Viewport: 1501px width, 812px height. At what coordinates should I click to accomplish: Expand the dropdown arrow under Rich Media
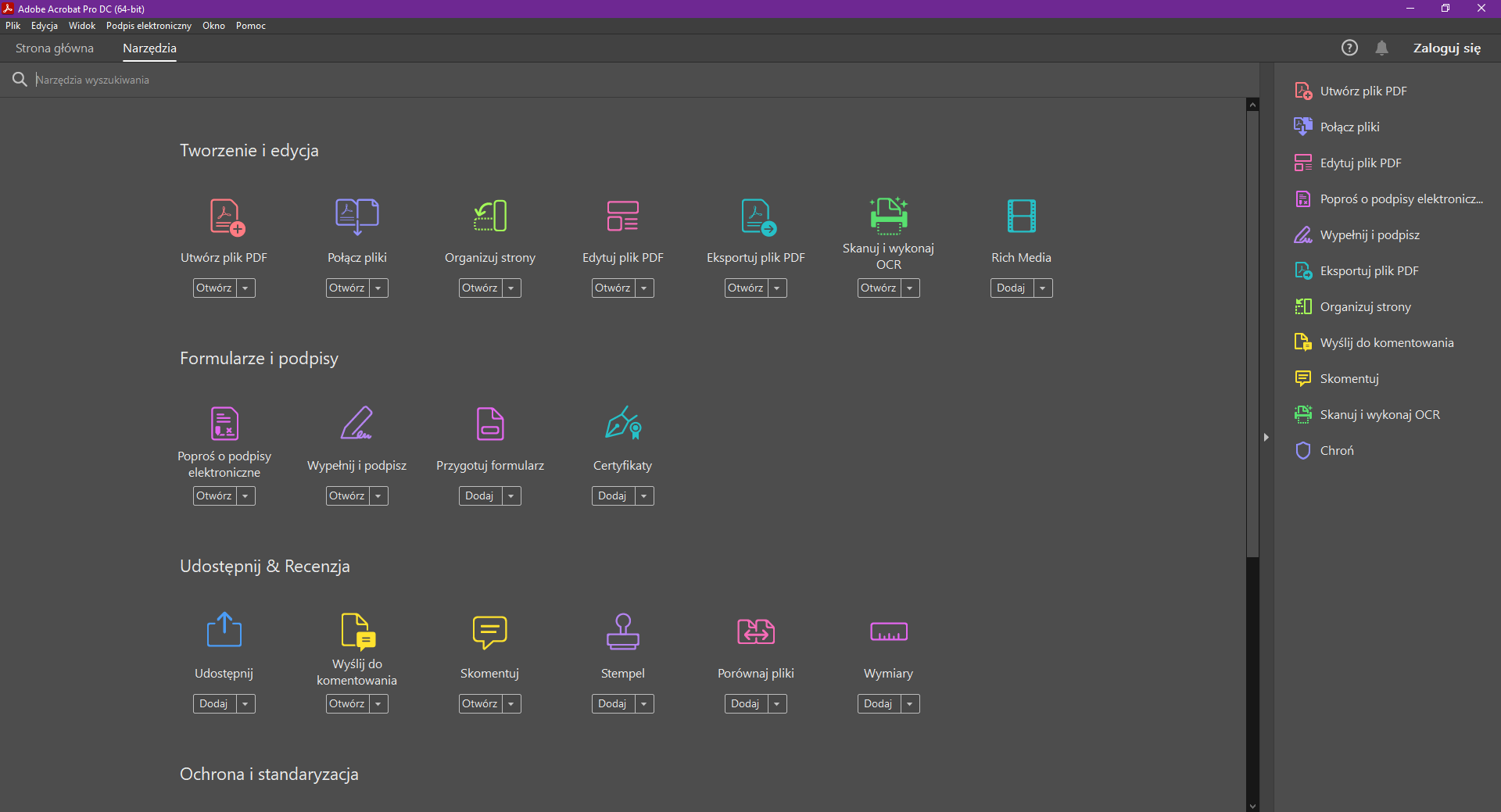pyautogui.click(x=1043, y=288)
